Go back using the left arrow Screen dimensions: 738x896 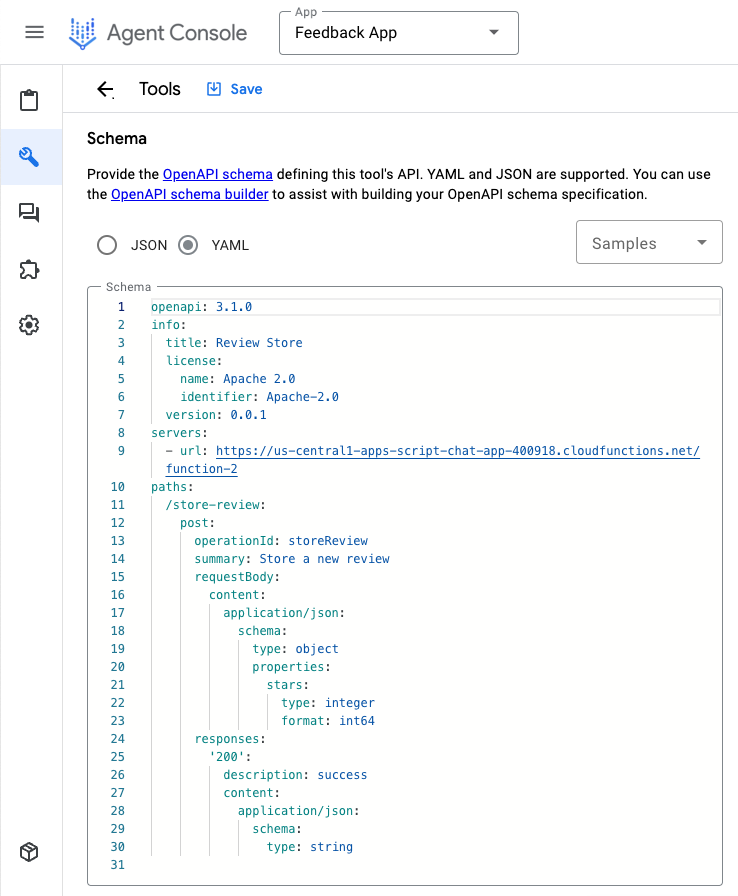coord(105,89)
